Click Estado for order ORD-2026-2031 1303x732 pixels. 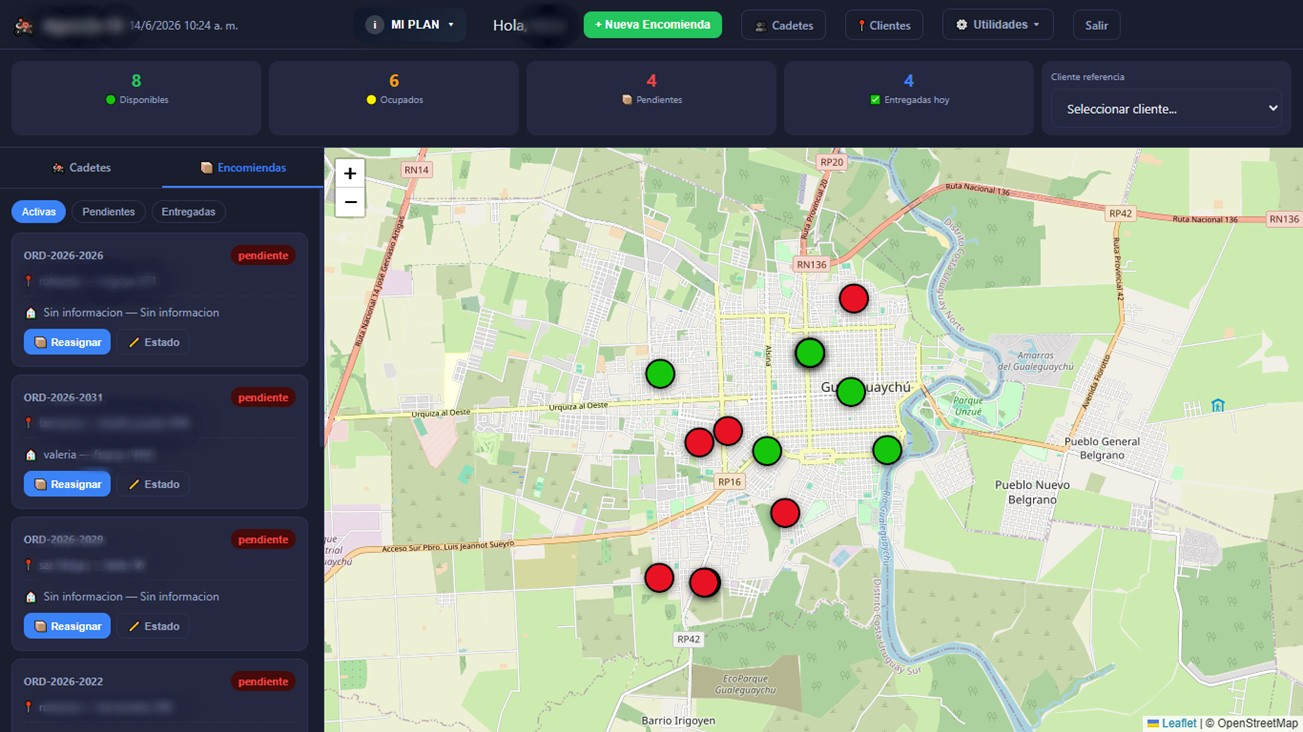(153, 484)
